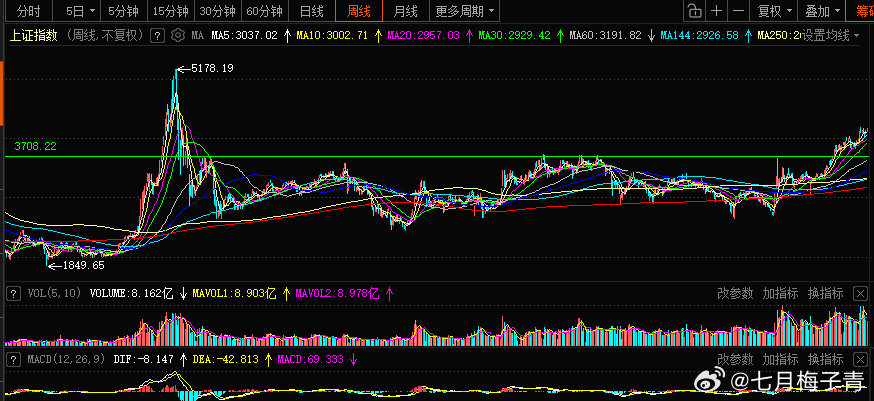Click the MACD(12,26,9) indicator name
The image size is (874, 401).
coord(66,359)
